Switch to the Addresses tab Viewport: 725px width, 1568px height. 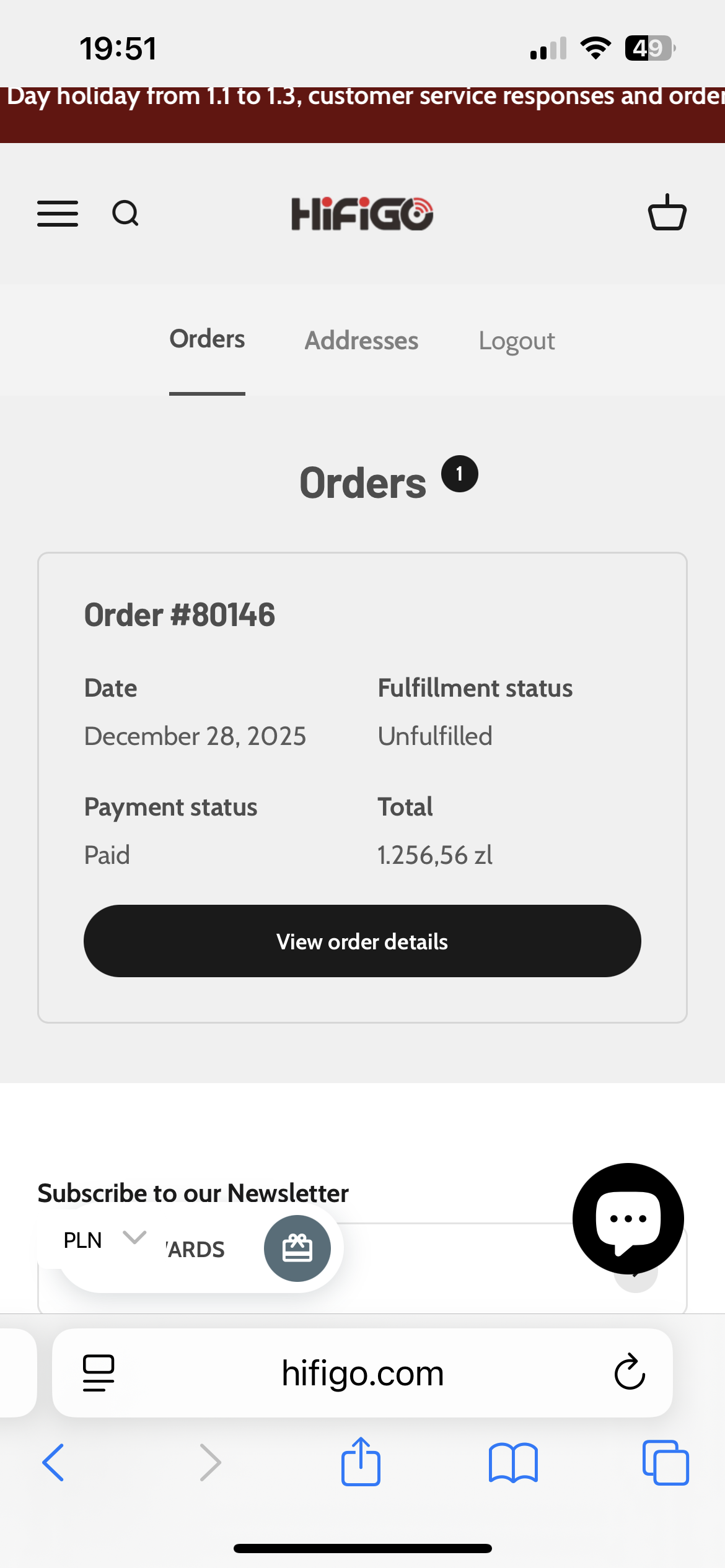pyautogui.click(x=361, y=341)
